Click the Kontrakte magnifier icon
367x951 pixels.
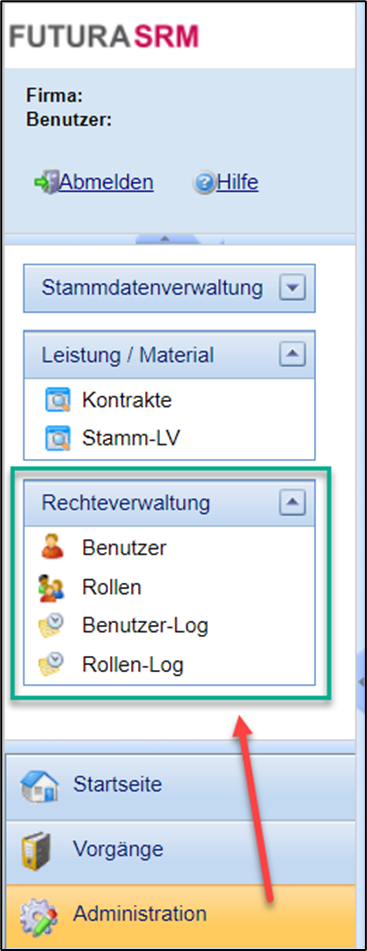pyautogui.click(x=58, y=400)
